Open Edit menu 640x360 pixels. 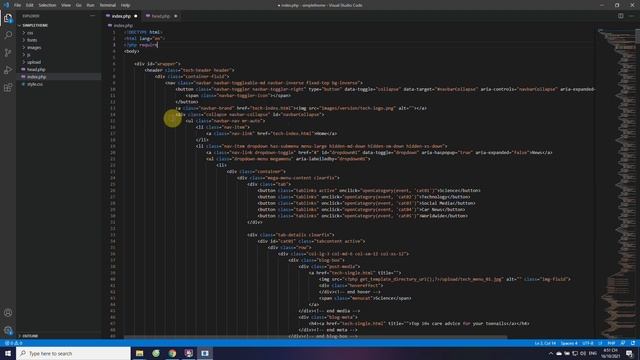click(30, 5)
